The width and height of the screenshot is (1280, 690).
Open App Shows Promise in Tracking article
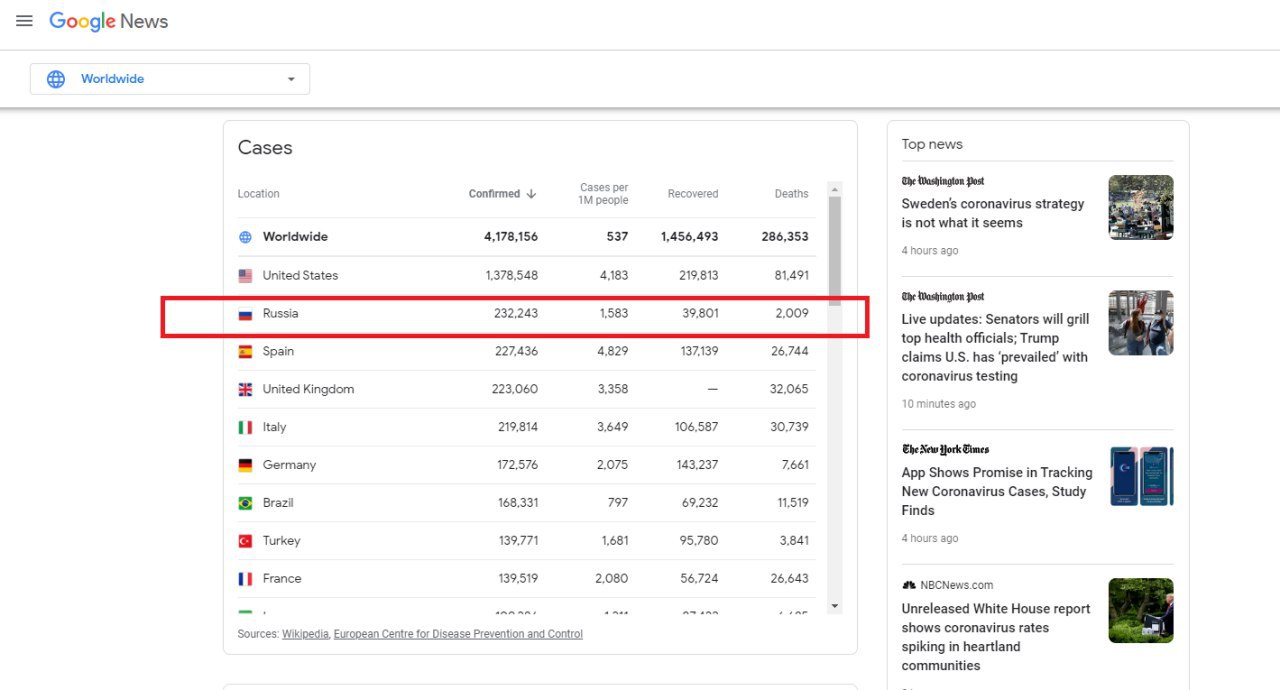[997, 491]
